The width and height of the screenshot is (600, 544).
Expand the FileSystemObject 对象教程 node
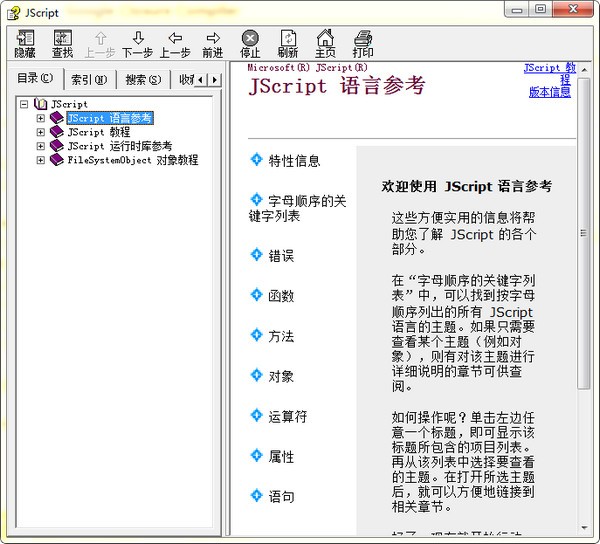[40, 160]
